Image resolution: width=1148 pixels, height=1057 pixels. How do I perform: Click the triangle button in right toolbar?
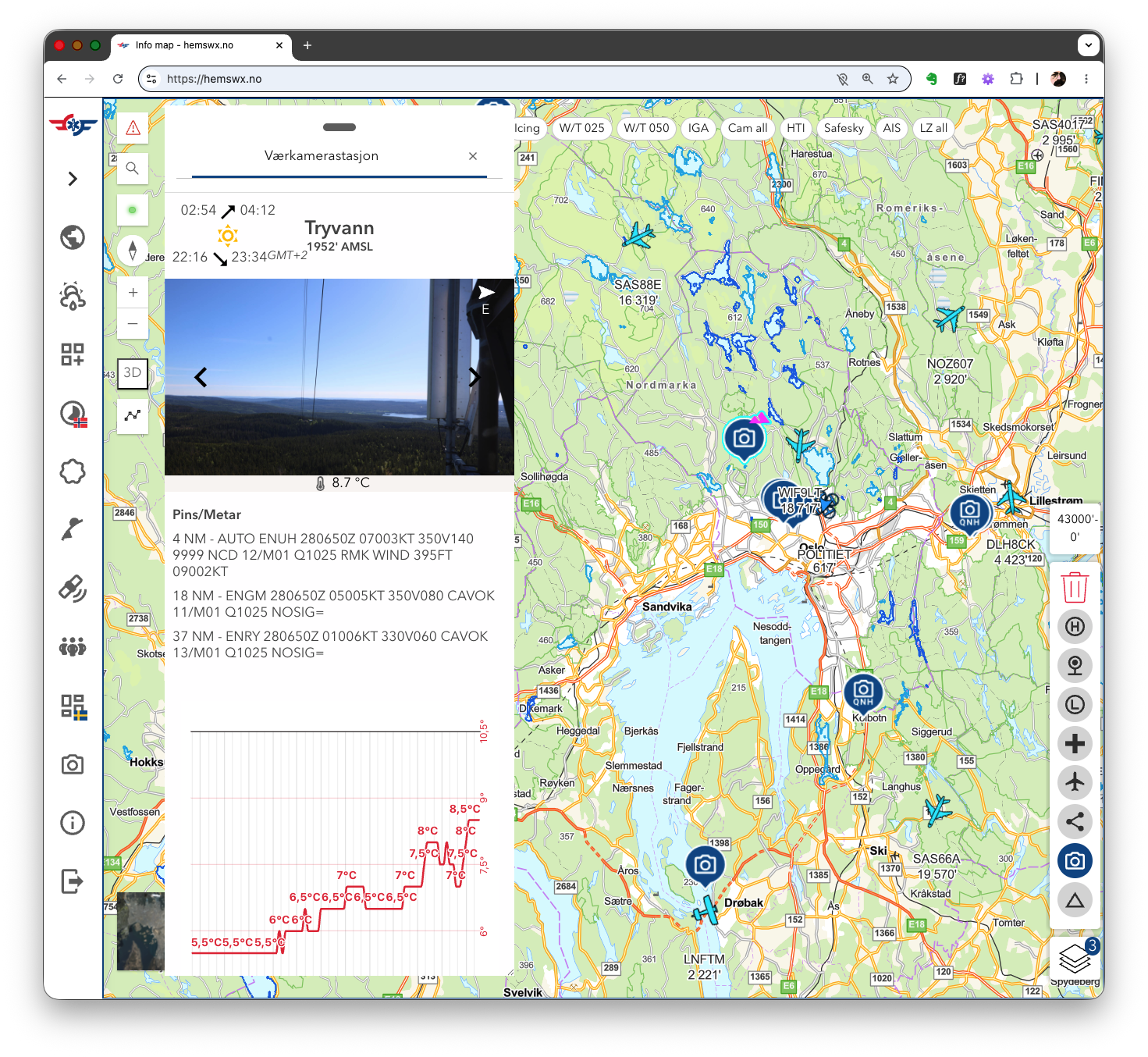(1075, 900)
